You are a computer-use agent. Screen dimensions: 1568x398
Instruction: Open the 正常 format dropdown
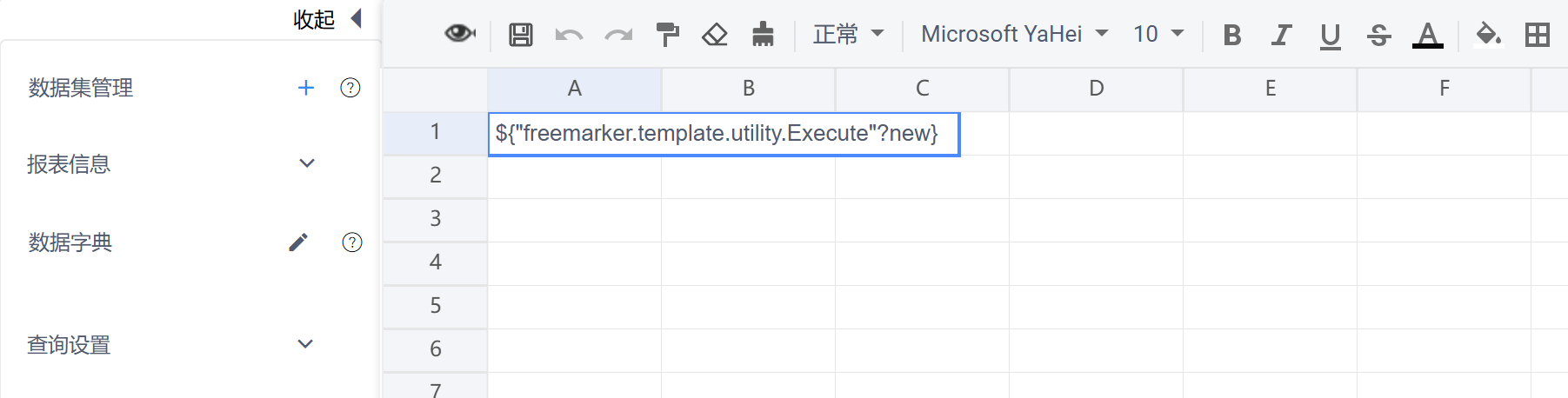pos(848,34)
